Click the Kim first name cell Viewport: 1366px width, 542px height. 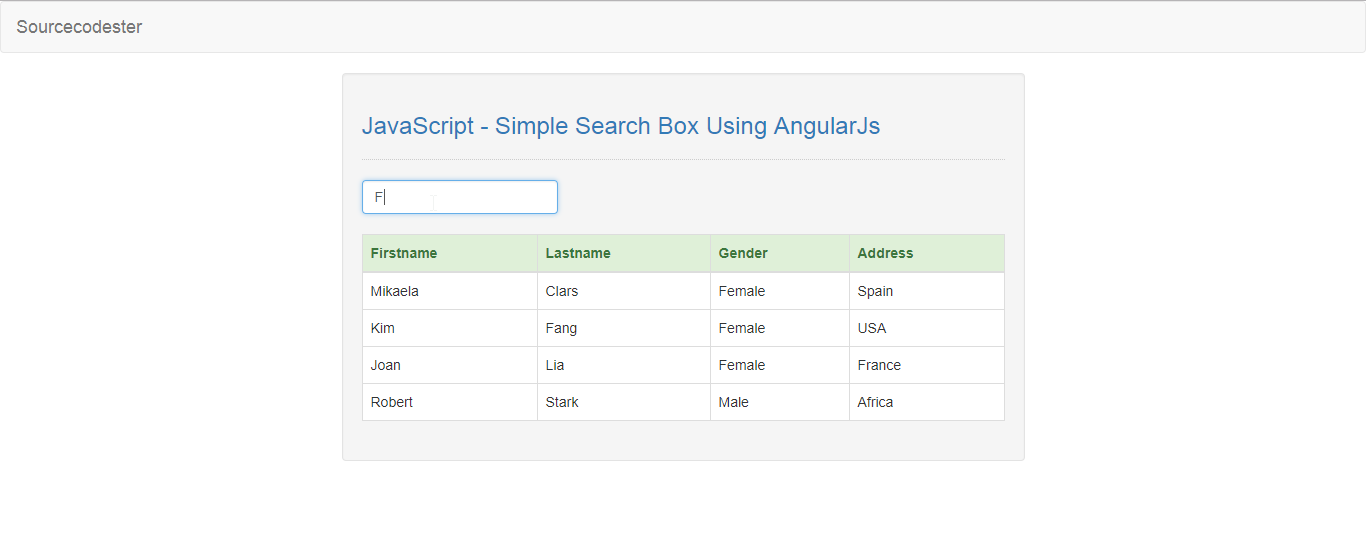450,328
